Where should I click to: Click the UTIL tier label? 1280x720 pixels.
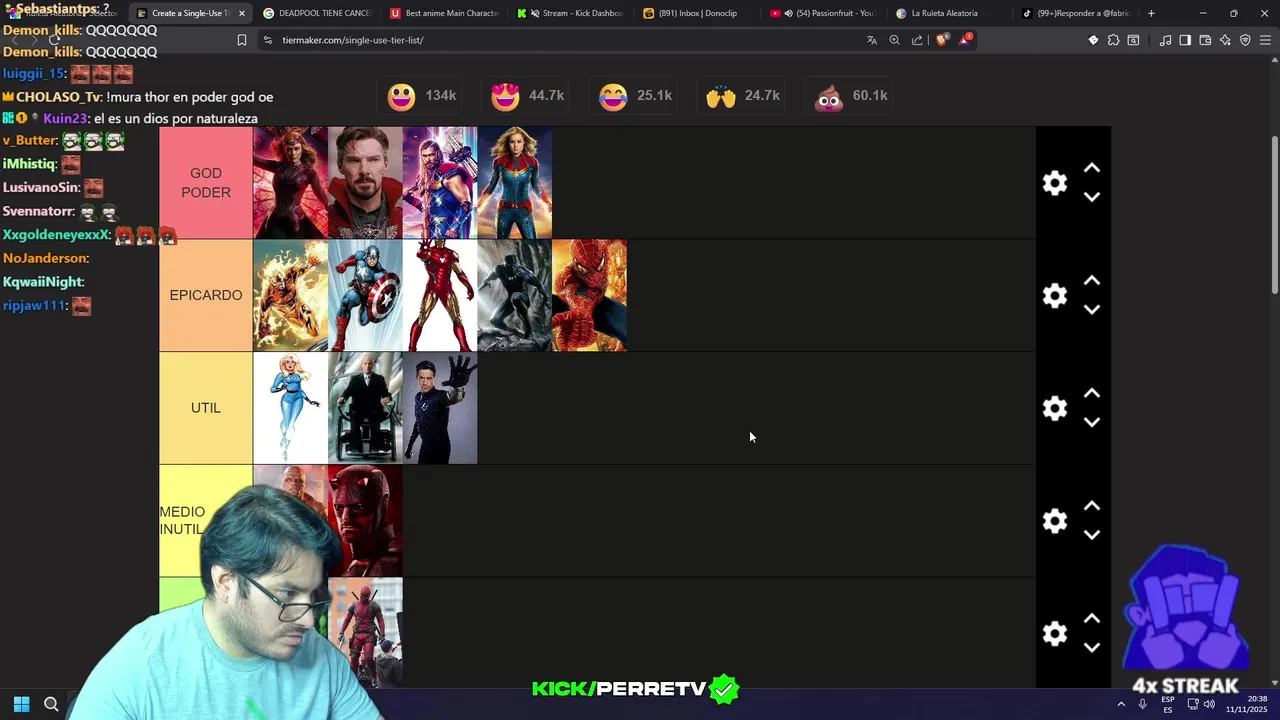pos(206,408)
